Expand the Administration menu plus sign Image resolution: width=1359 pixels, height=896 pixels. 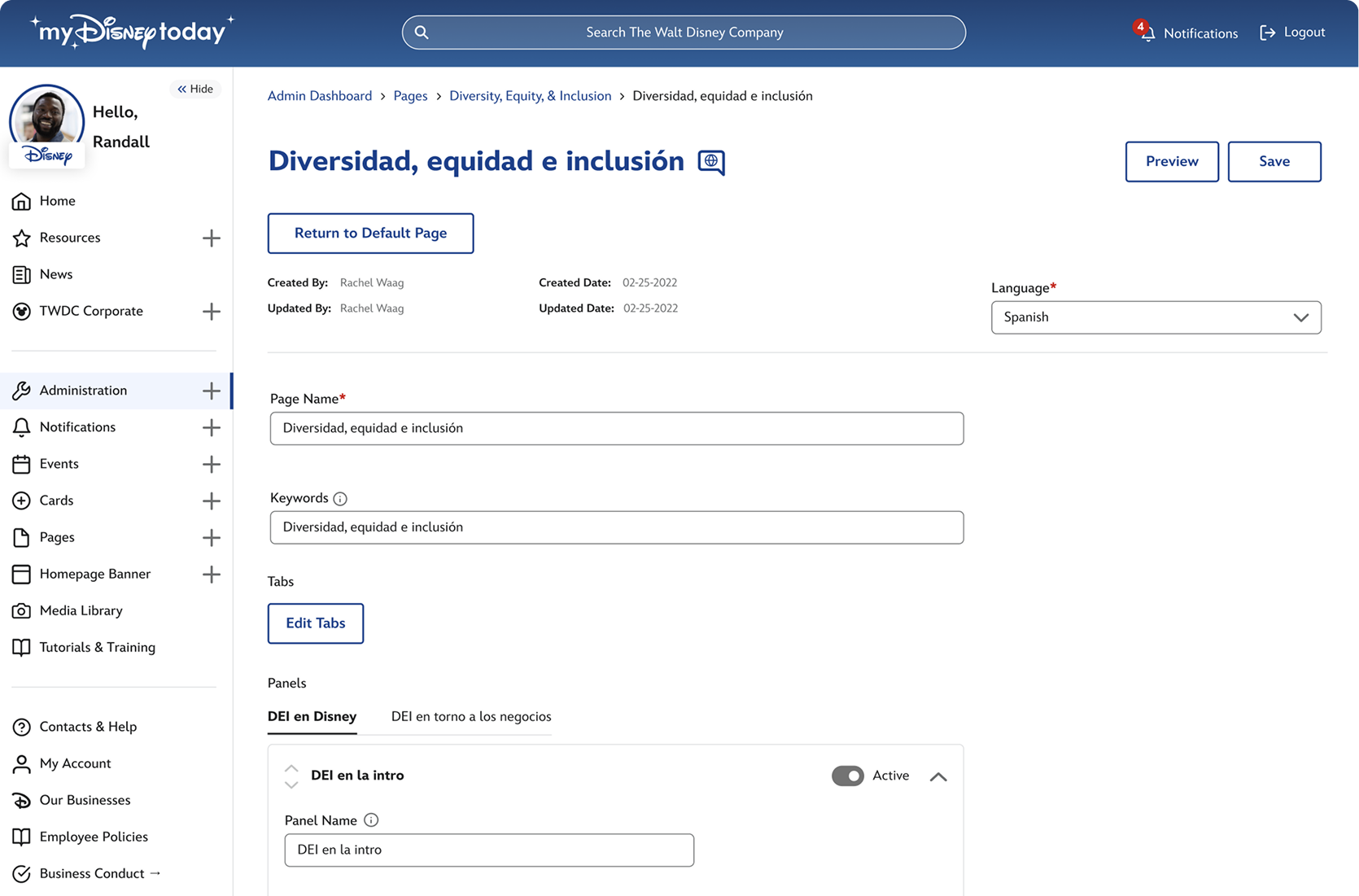[212, 391]
